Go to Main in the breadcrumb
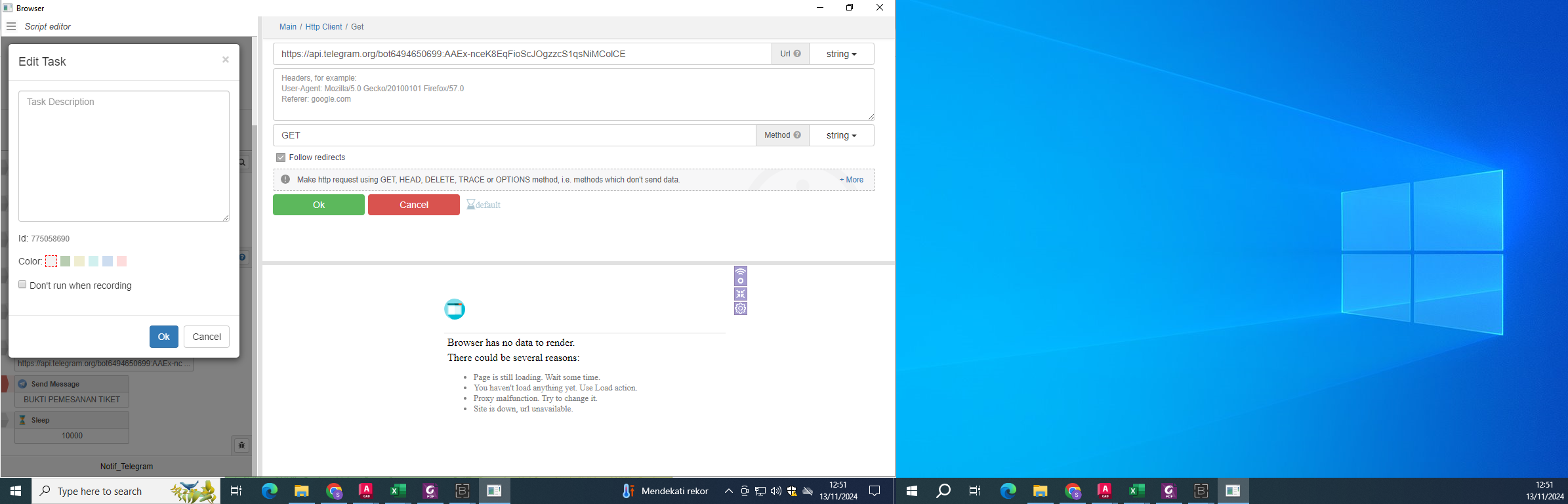The height and width of the screenshot is (504, 1568). click(287, 27)
